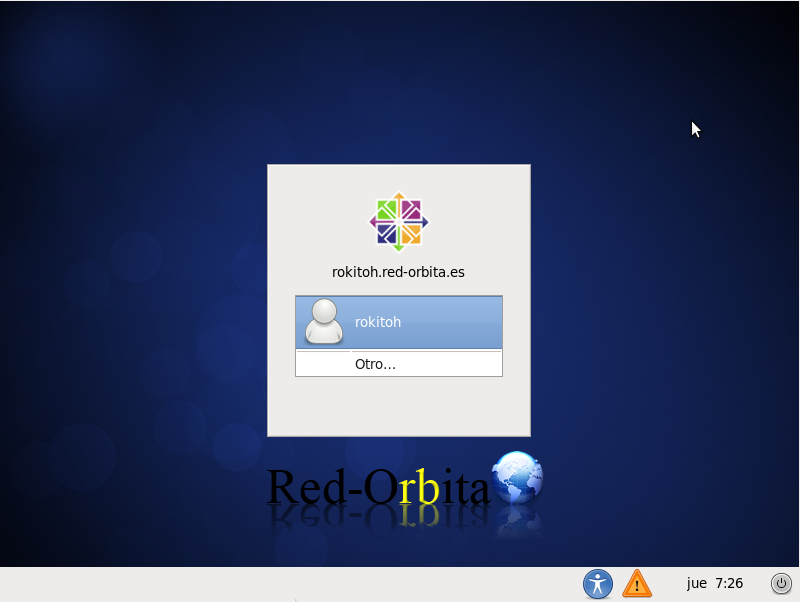Choose the Otro... login option

click(x=398, y=364)
